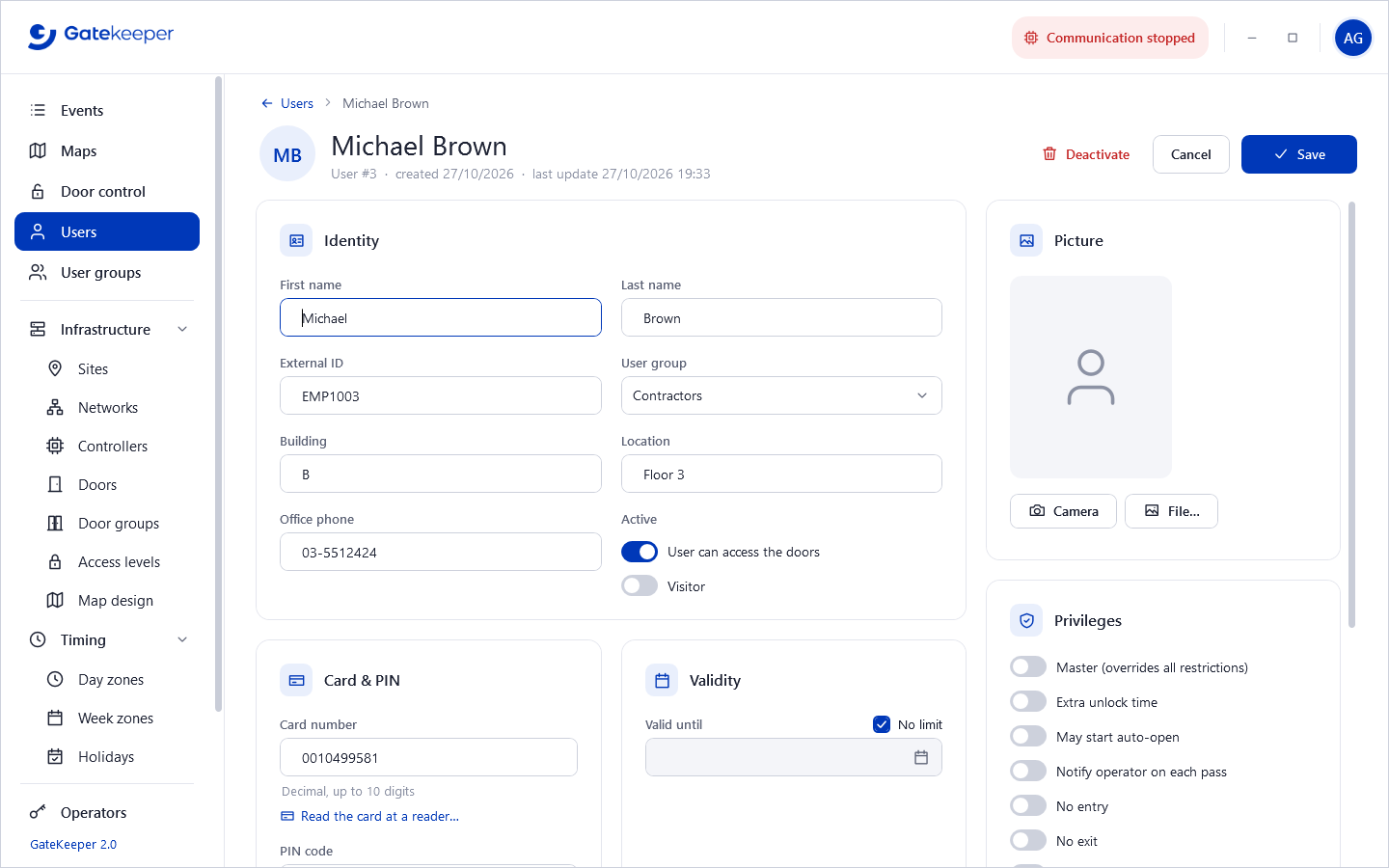Click the Door control lock icon
The height and width of the screenshot is (868, 1389).
[x=38, y=191]
